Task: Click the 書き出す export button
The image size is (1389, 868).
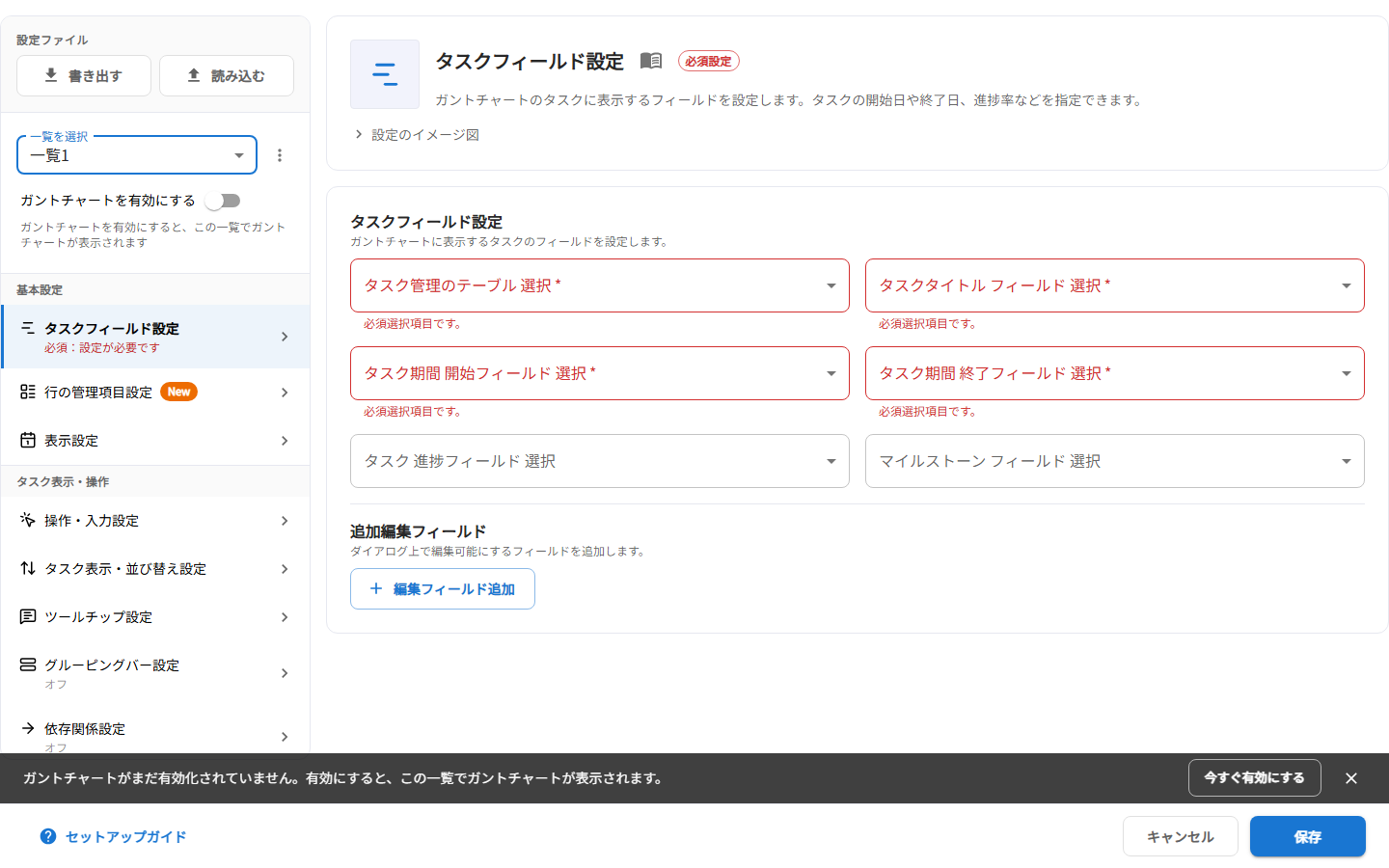Action: click(x=84, y=75)
